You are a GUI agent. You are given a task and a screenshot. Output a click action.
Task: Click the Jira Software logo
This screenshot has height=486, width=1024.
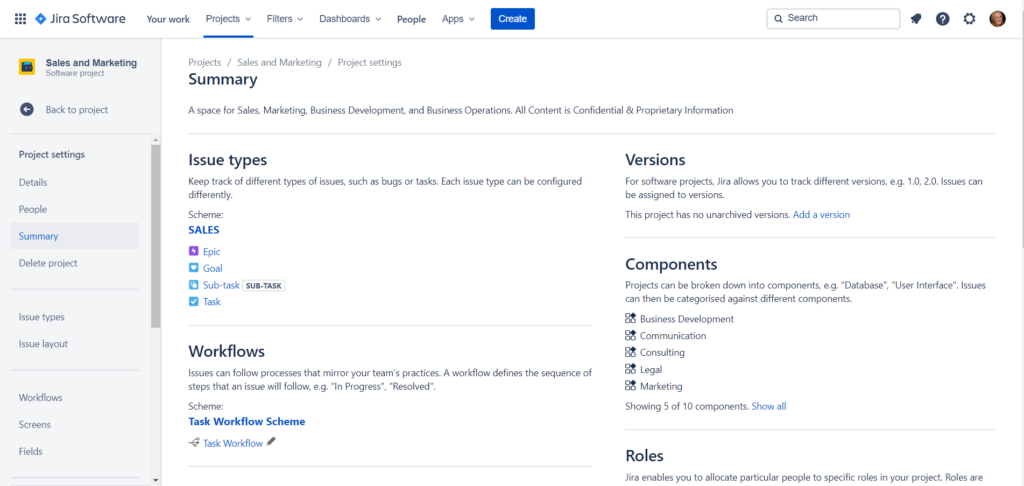tap(80, 19)
